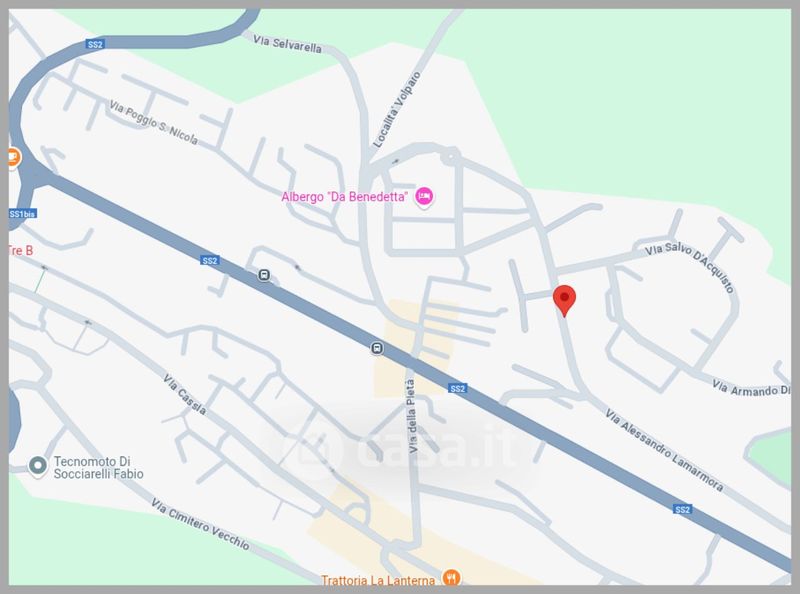Select the Via Selvarella street label
The height and width of the screenshot is (594, 800).
click(x=288, y=44)
